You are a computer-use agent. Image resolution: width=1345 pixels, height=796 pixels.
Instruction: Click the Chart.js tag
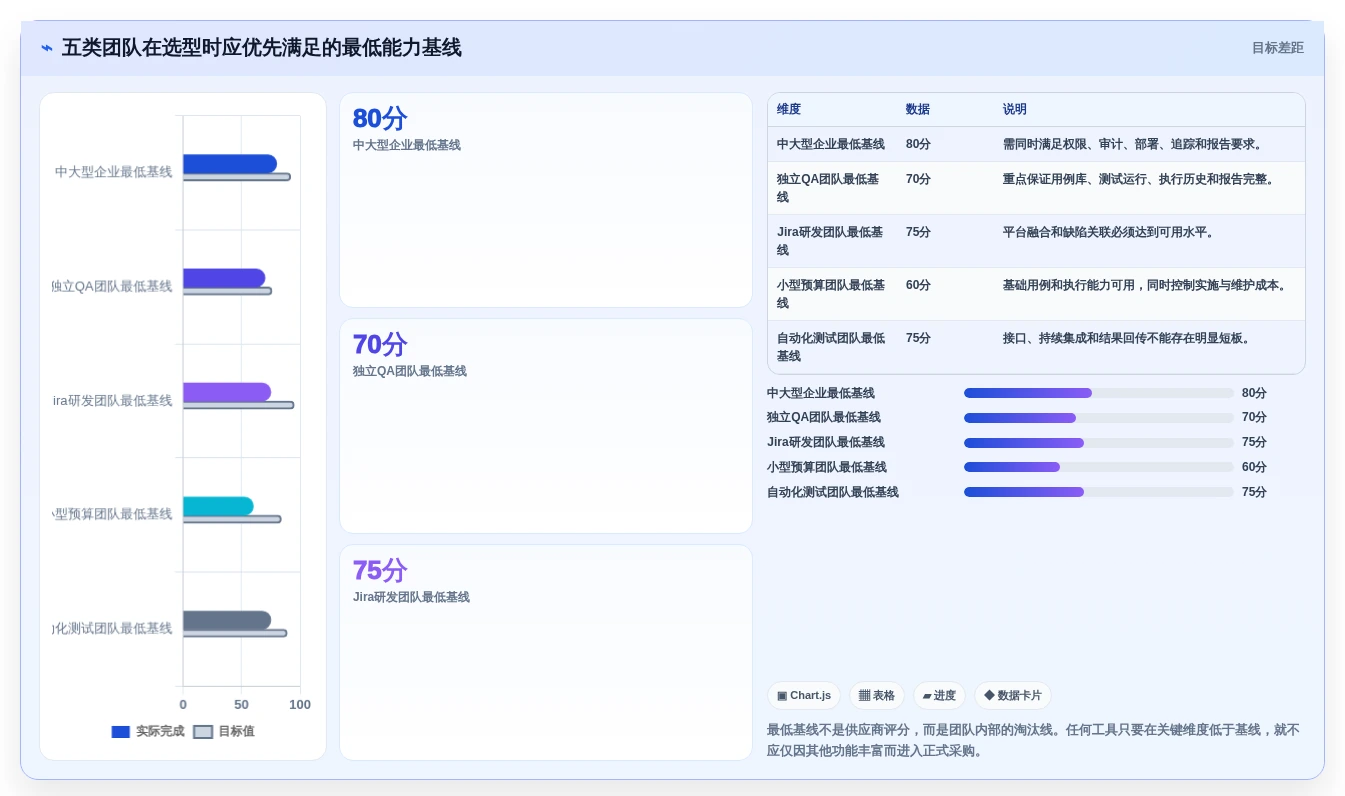[804, 696]
